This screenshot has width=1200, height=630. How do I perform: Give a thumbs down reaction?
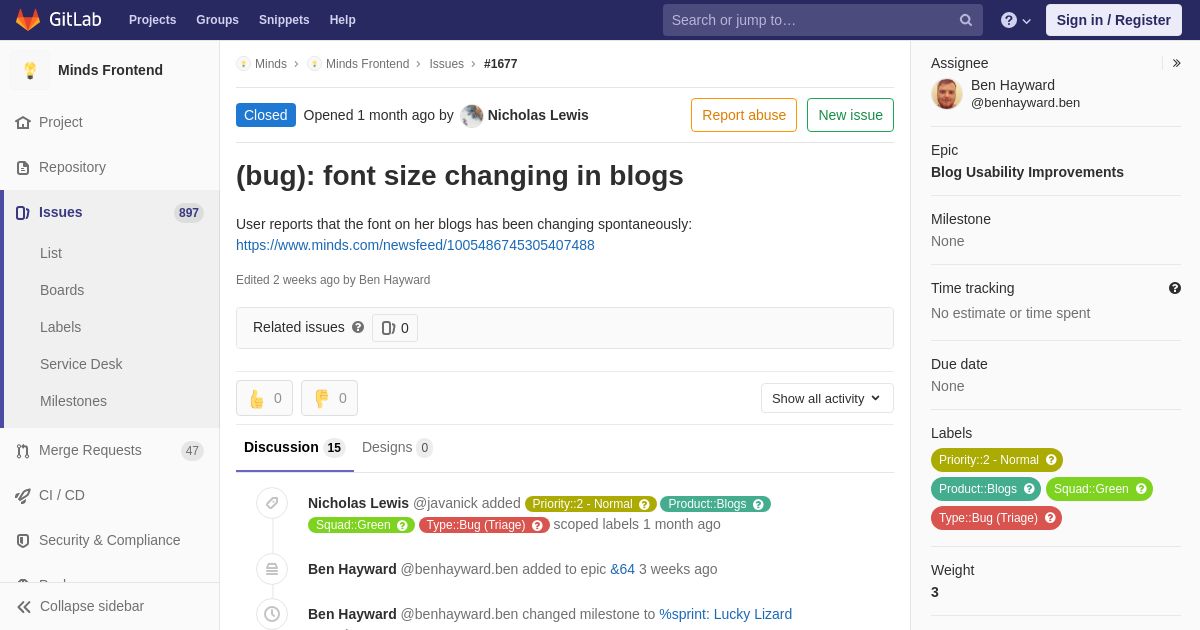coord(330,398)
